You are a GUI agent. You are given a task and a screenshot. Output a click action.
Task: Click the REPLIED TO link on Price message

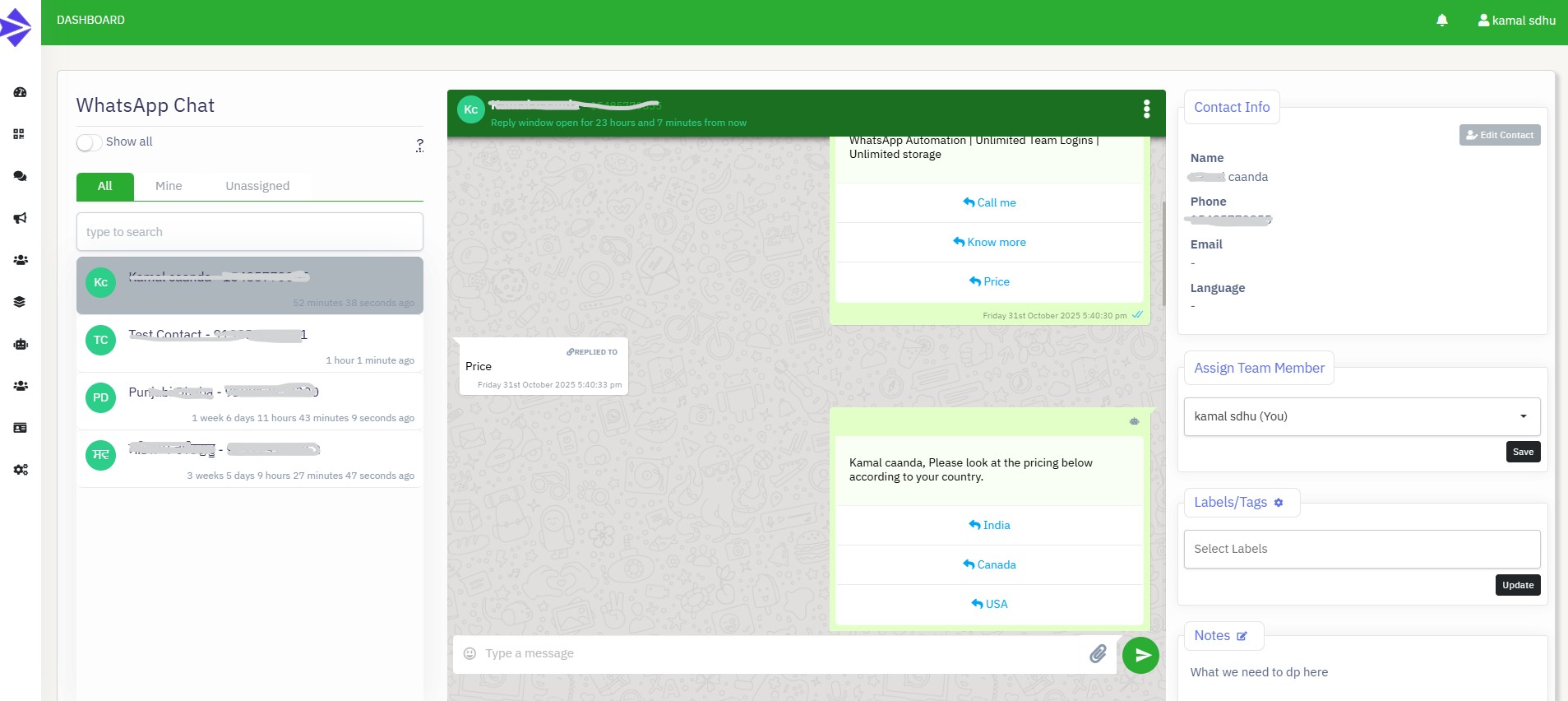(x=592, y=352)
